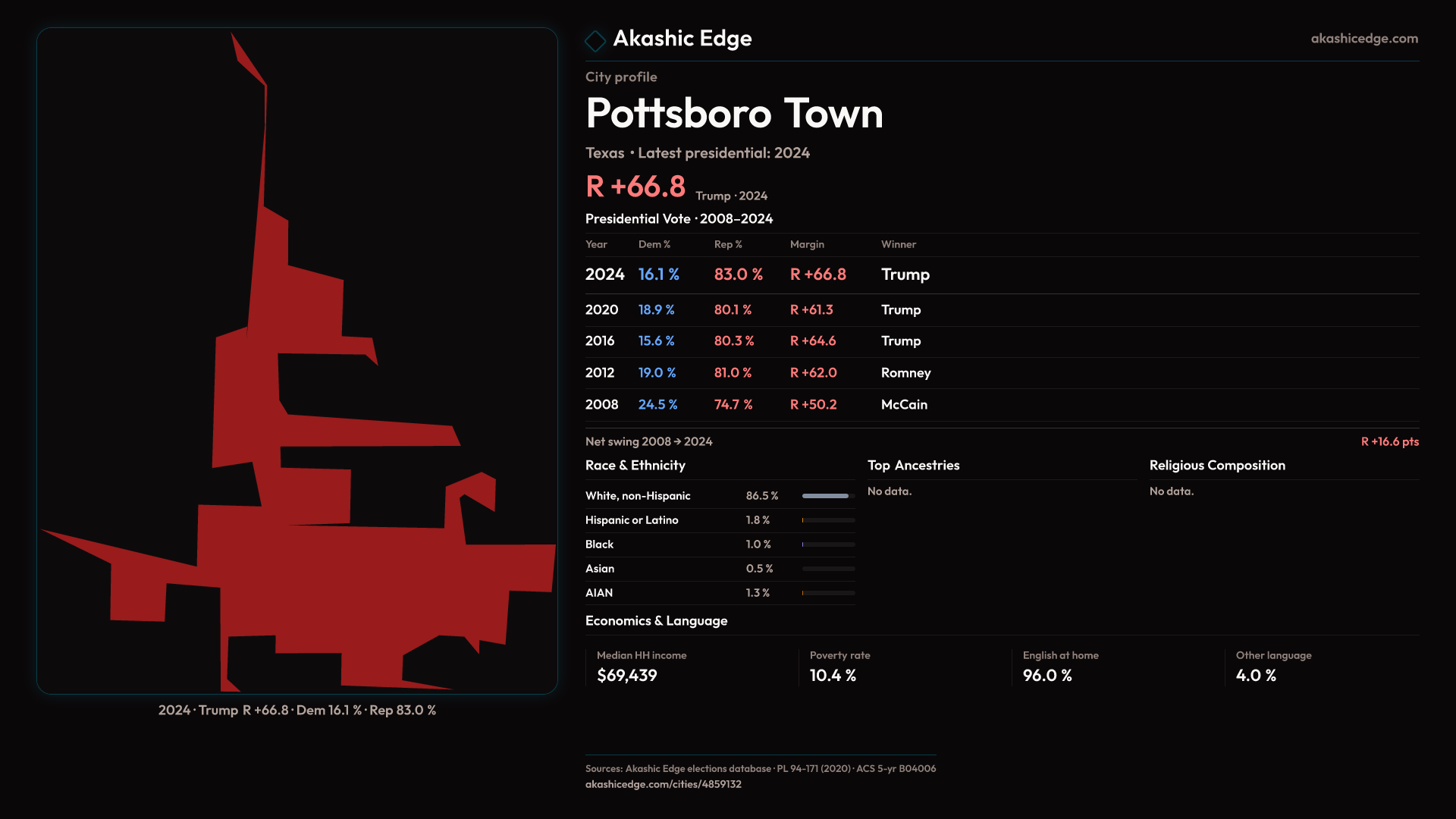Click the map caption below the map
Viewport: 1456px width, 819px height.
point(297,711)
